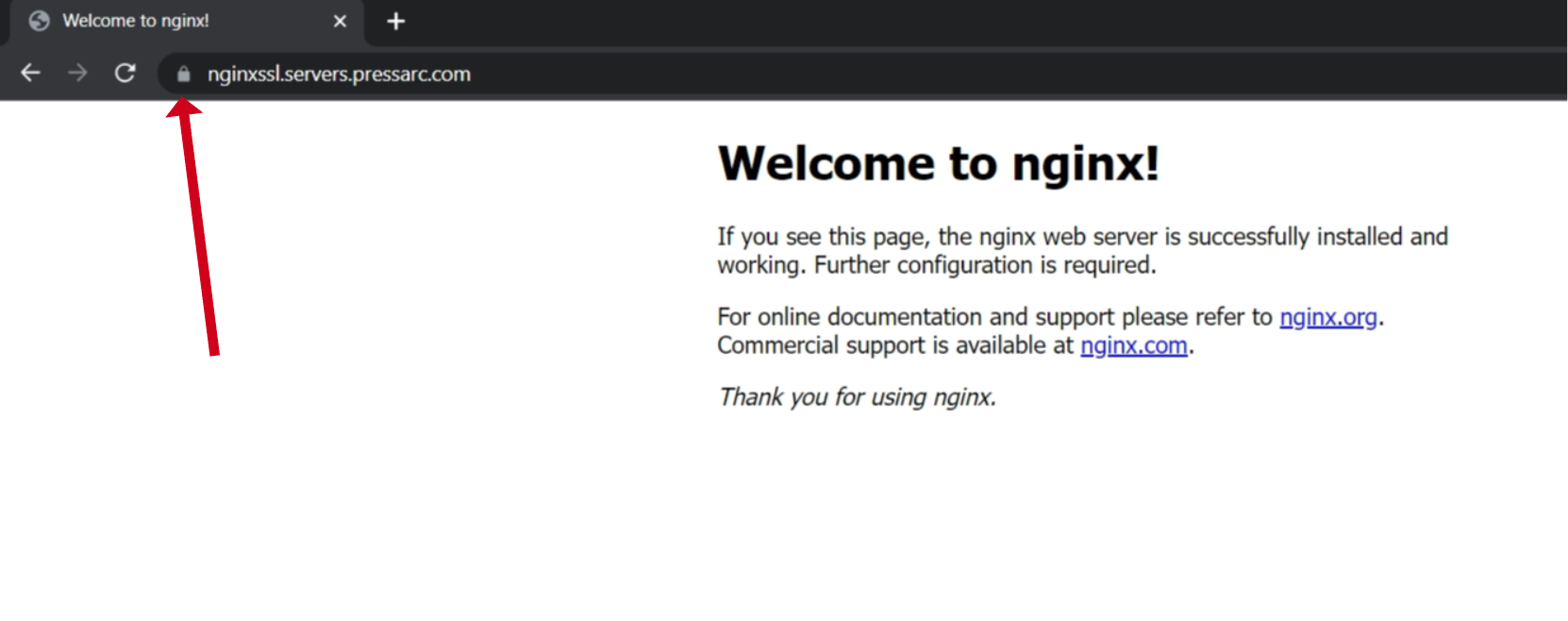Close the "Welcome to nginx!" tab
Screen dimensions: 1568x621
tap(340, 21)
